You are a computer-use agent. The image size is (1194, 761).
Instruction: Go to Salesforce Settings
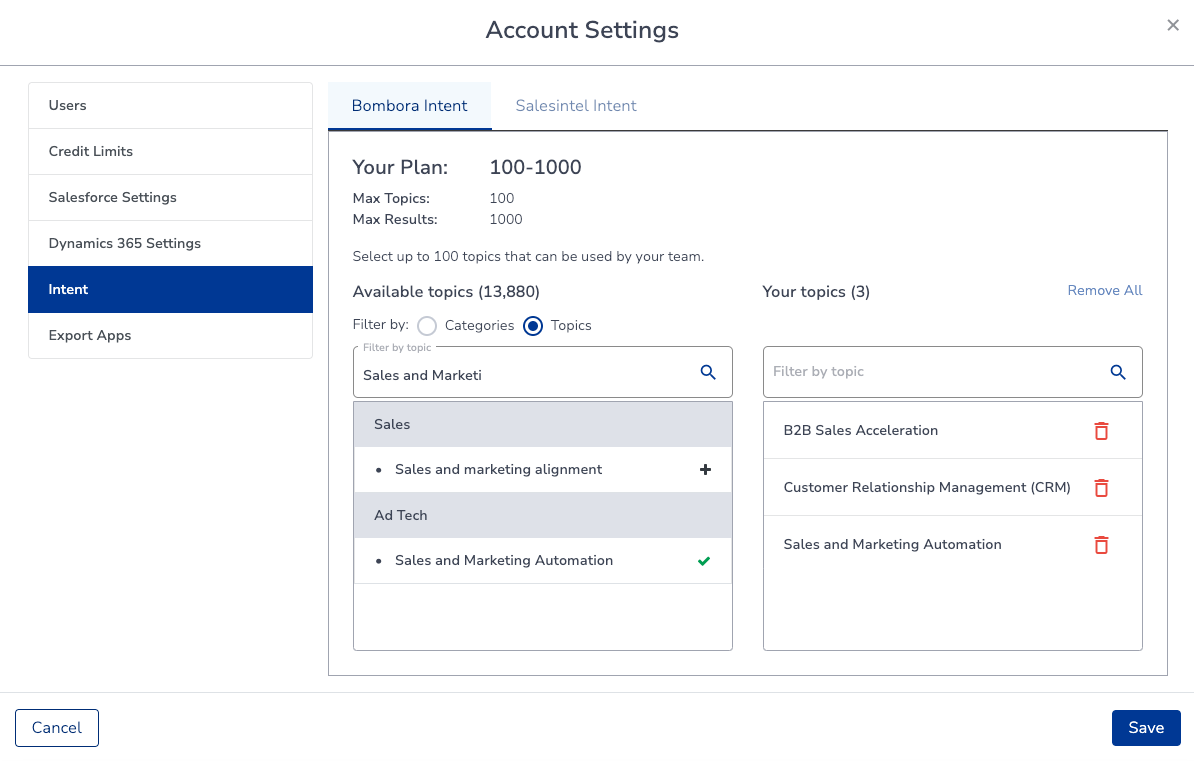click(x=171, y=197)
